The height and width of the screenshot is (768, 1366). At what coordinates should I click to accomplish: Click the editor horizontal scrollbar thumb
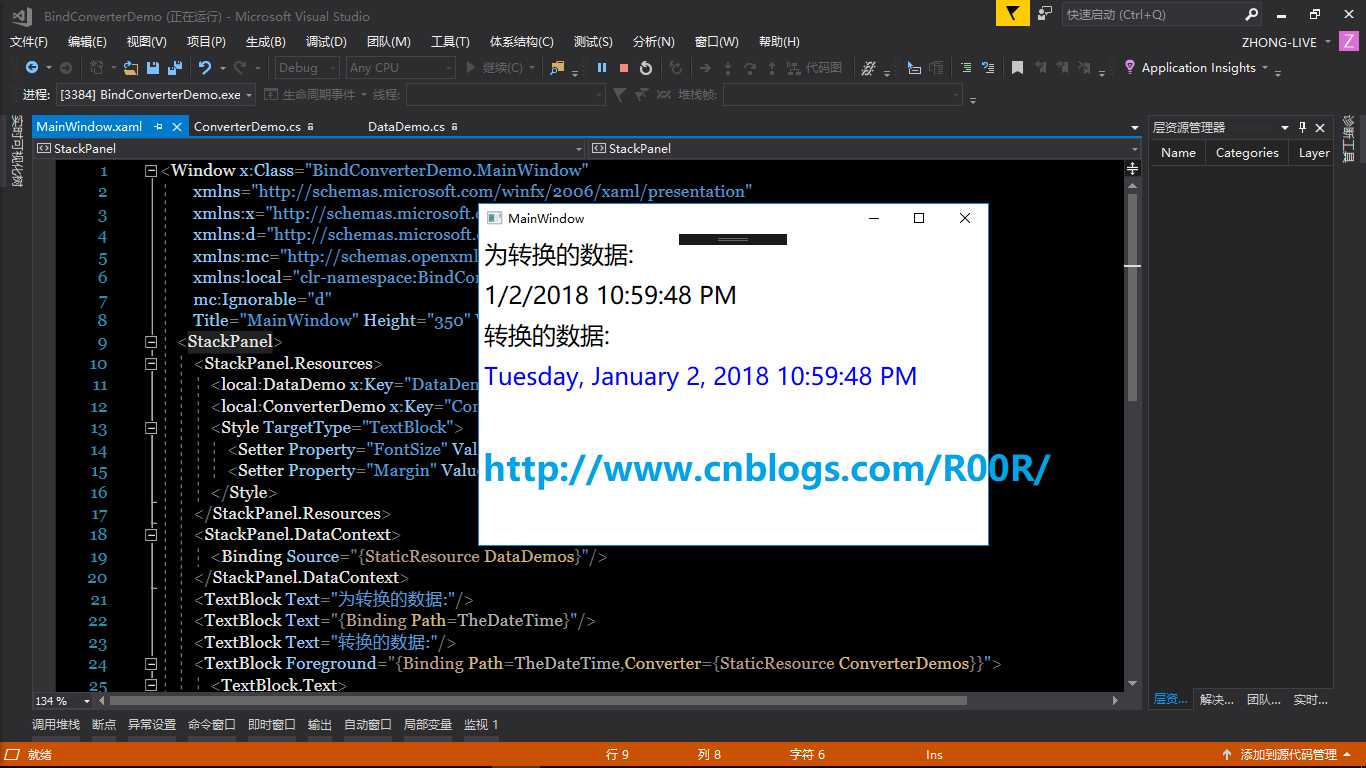tap(538, 701)
